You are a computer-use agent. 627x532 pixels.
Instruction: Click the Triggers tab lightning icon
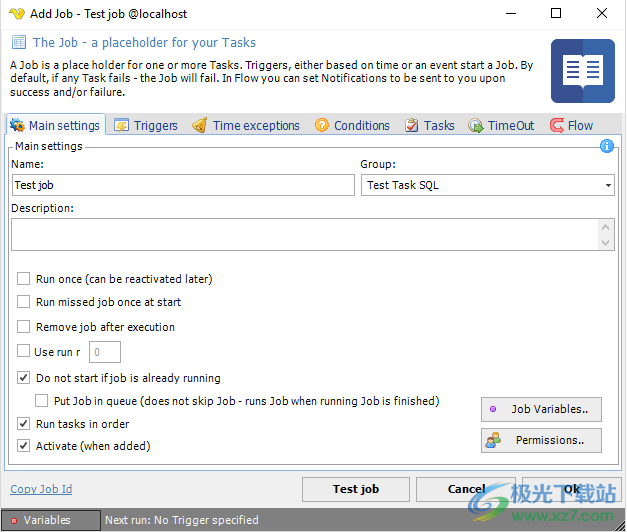click(x=121, y=125)
